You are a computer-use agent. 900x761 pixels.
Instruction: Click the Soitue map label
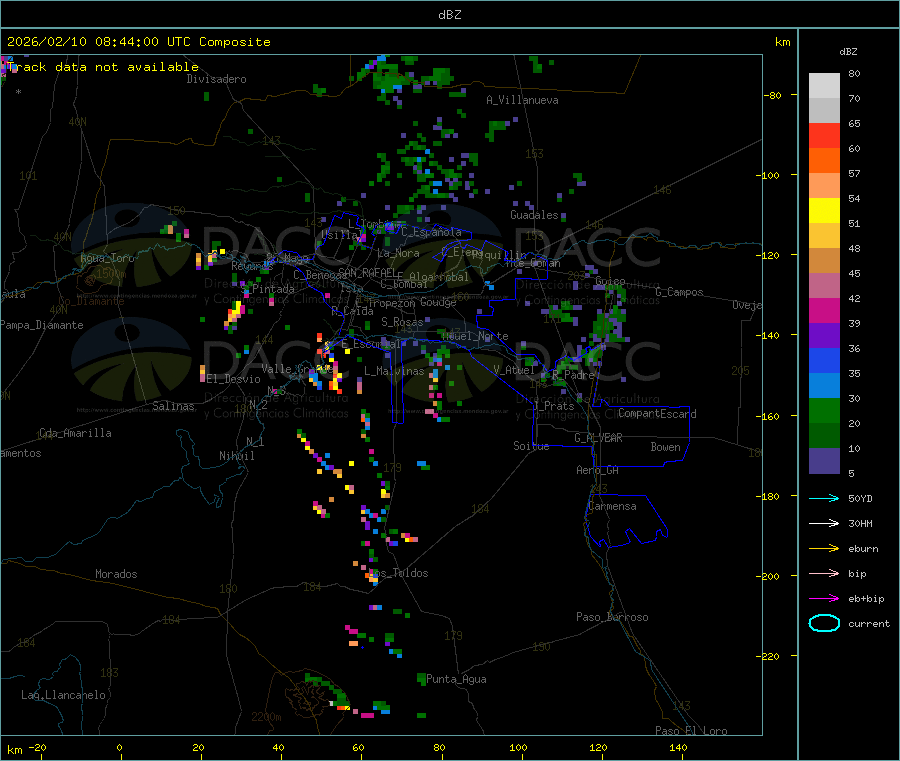(x=531, y=446)
